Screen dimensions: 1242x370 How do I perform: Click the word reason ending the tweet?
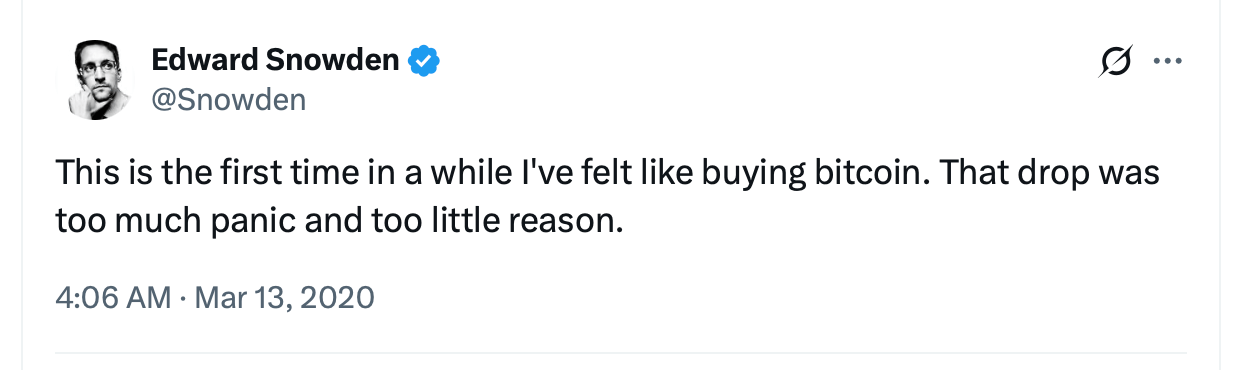coord(566,220)
